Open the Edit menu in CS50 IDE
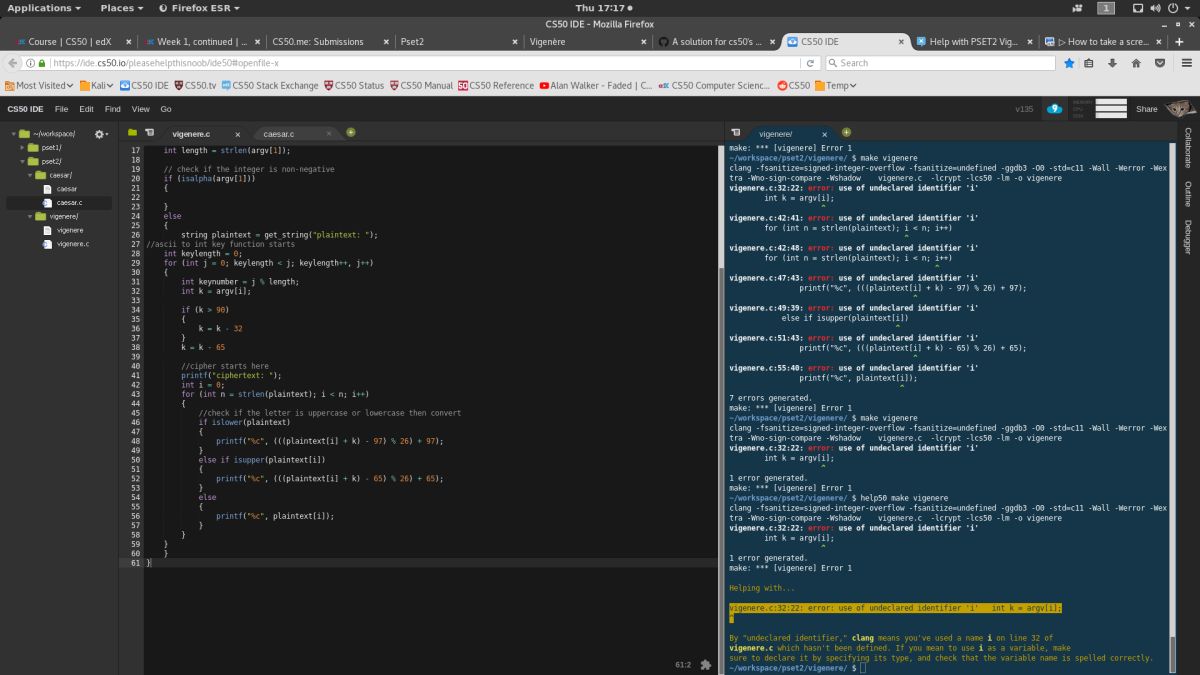1200x675 pixels. tap(87, 109)
